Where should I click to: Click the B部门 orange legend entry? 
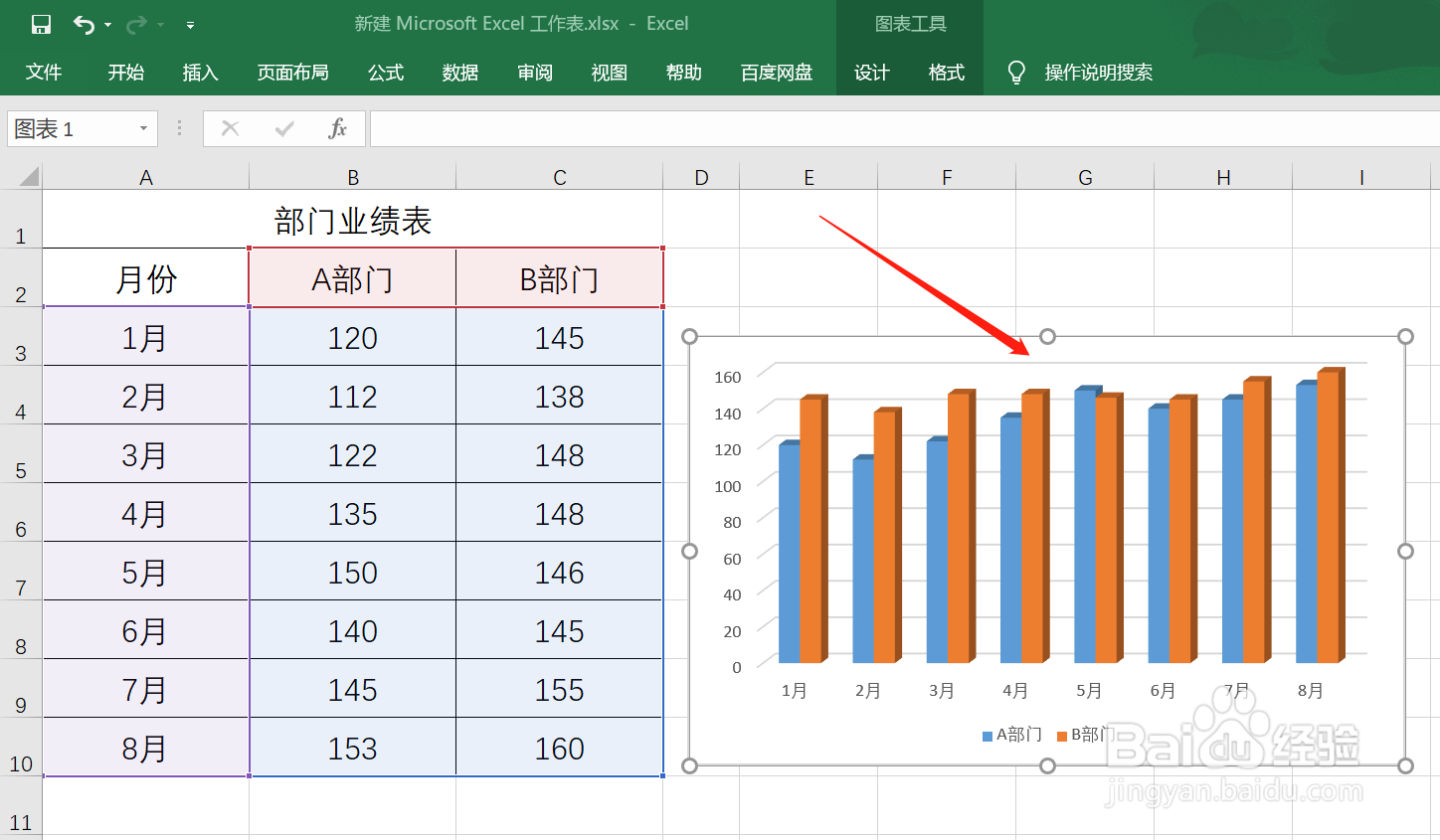tap(1086, 735)
